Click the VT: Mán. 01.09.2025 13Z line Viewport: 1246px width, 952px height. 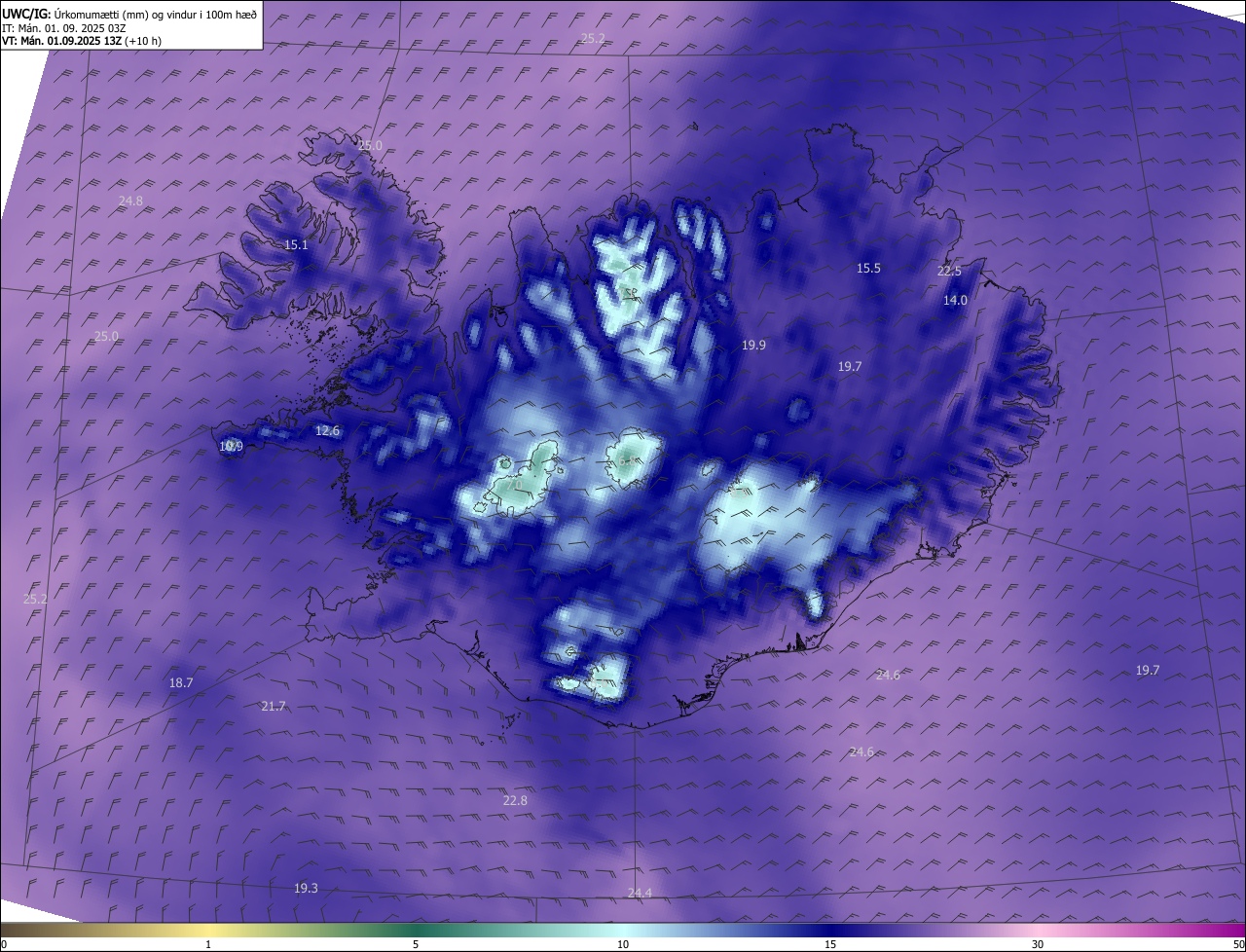click(82, 41)
